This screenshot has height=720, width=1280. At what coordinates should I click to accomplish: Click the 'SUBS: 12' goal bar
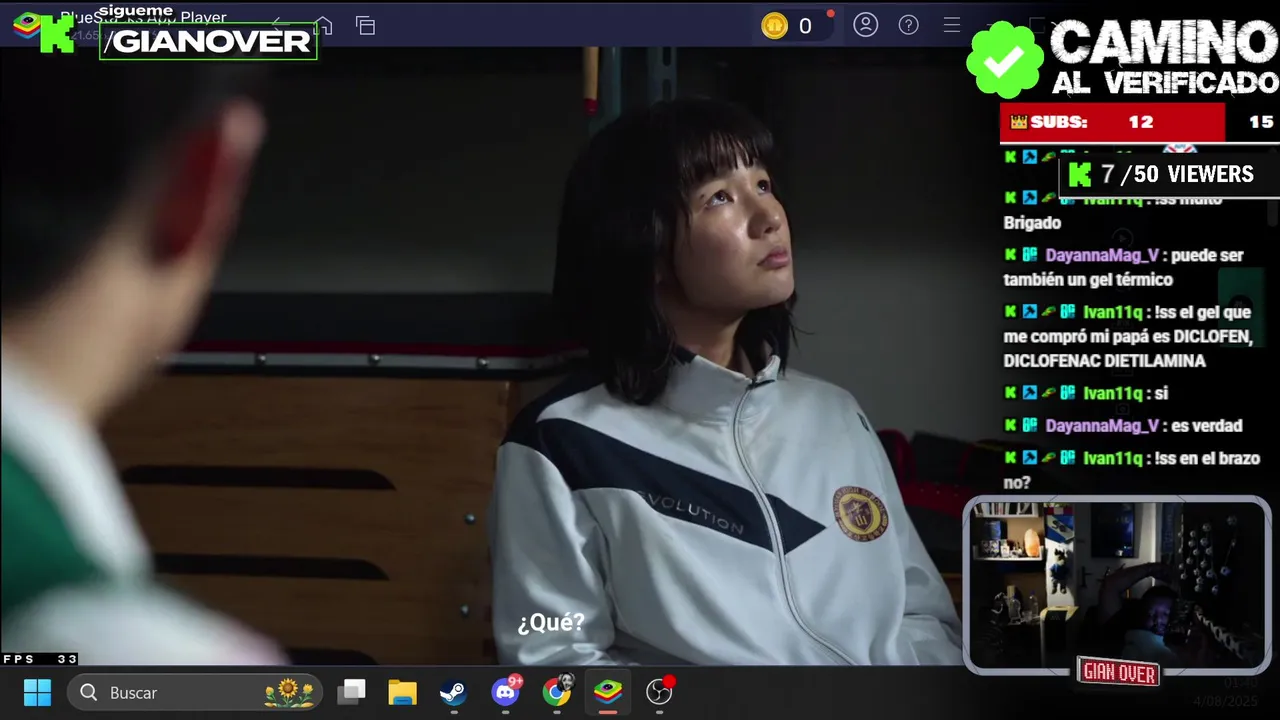[1112, 122]
